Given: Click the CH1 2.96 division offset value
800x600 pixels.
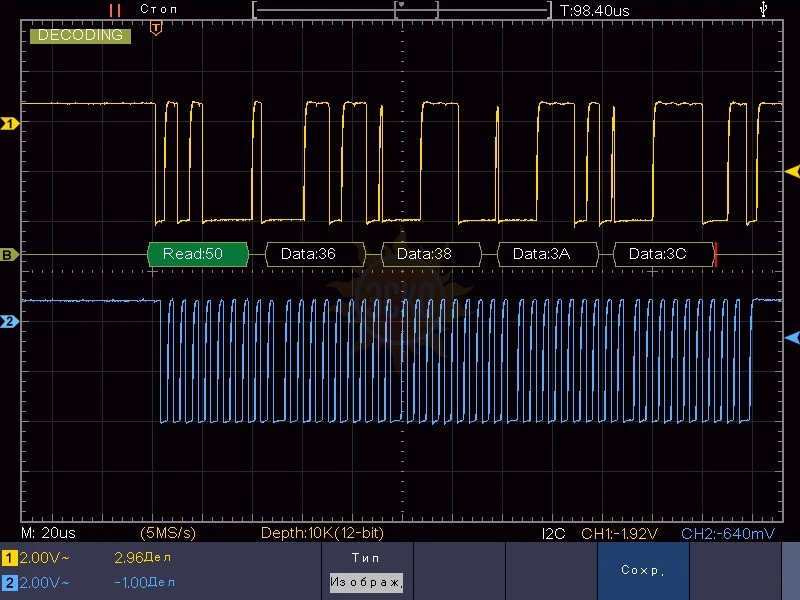Looking at the screenshot, I should (142, 558).
